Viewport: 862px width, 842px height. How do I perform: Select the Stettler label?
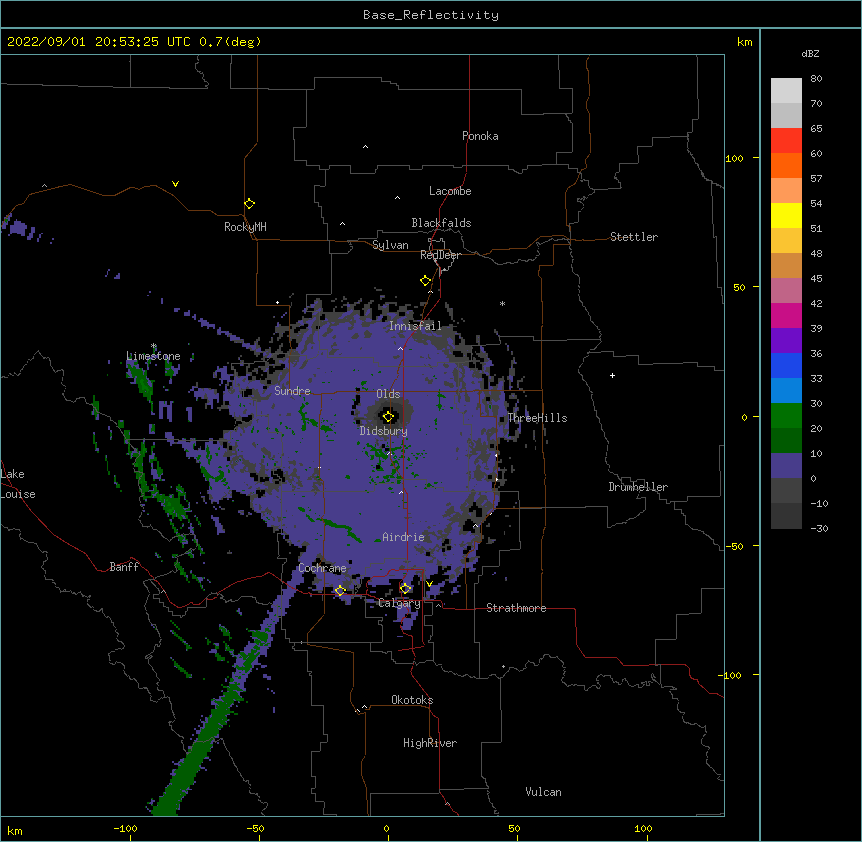coord(634,237)
